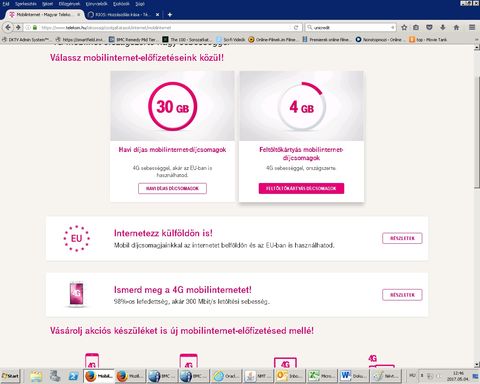This screenshot has width=480, height=384.
Task: Open a new tab with the plus button
Action: click(x=170, y=15)
